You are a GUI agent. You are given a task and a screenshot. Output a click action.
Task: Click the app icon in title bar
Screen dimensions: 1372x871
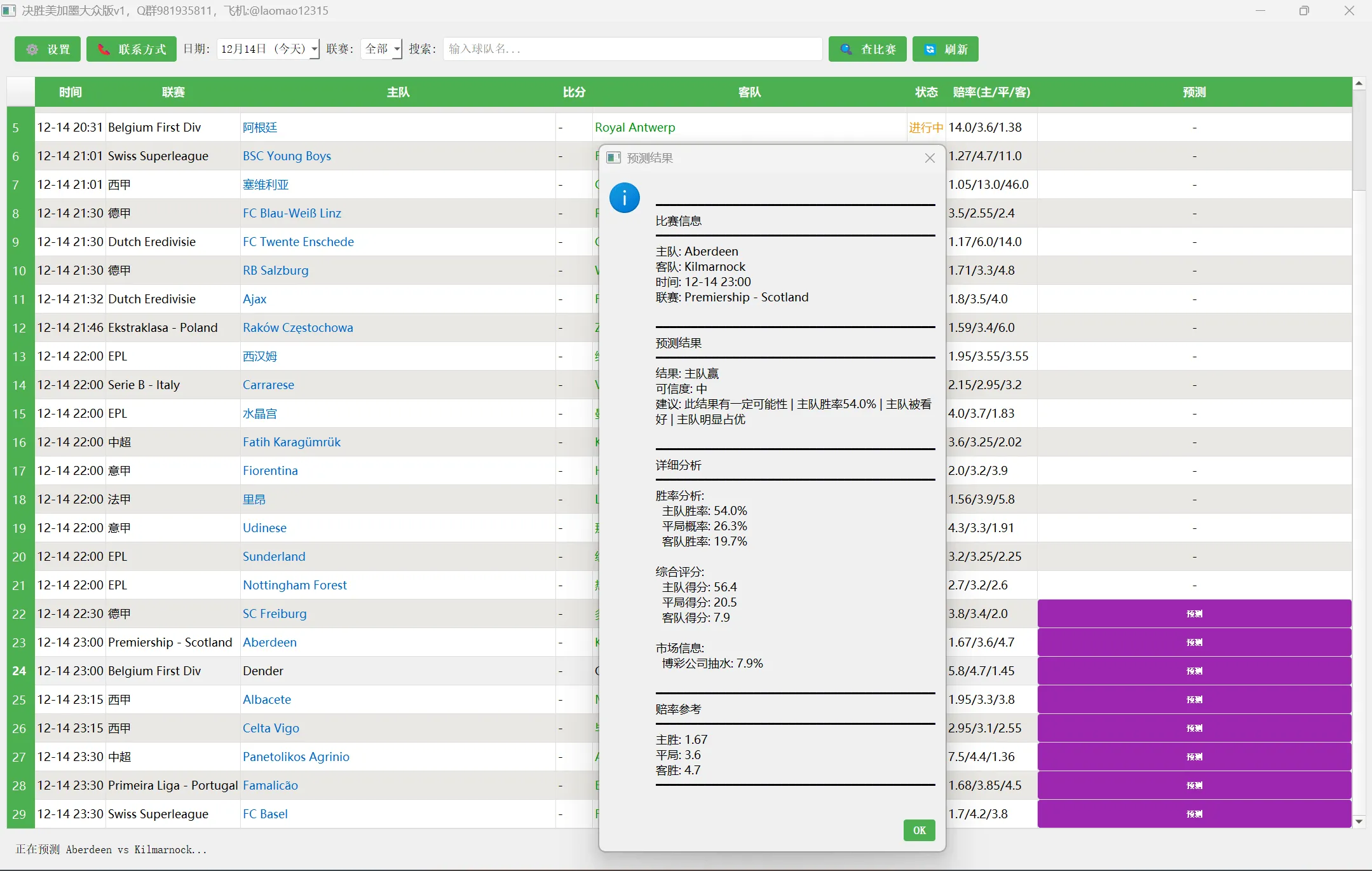click(9, 11)
